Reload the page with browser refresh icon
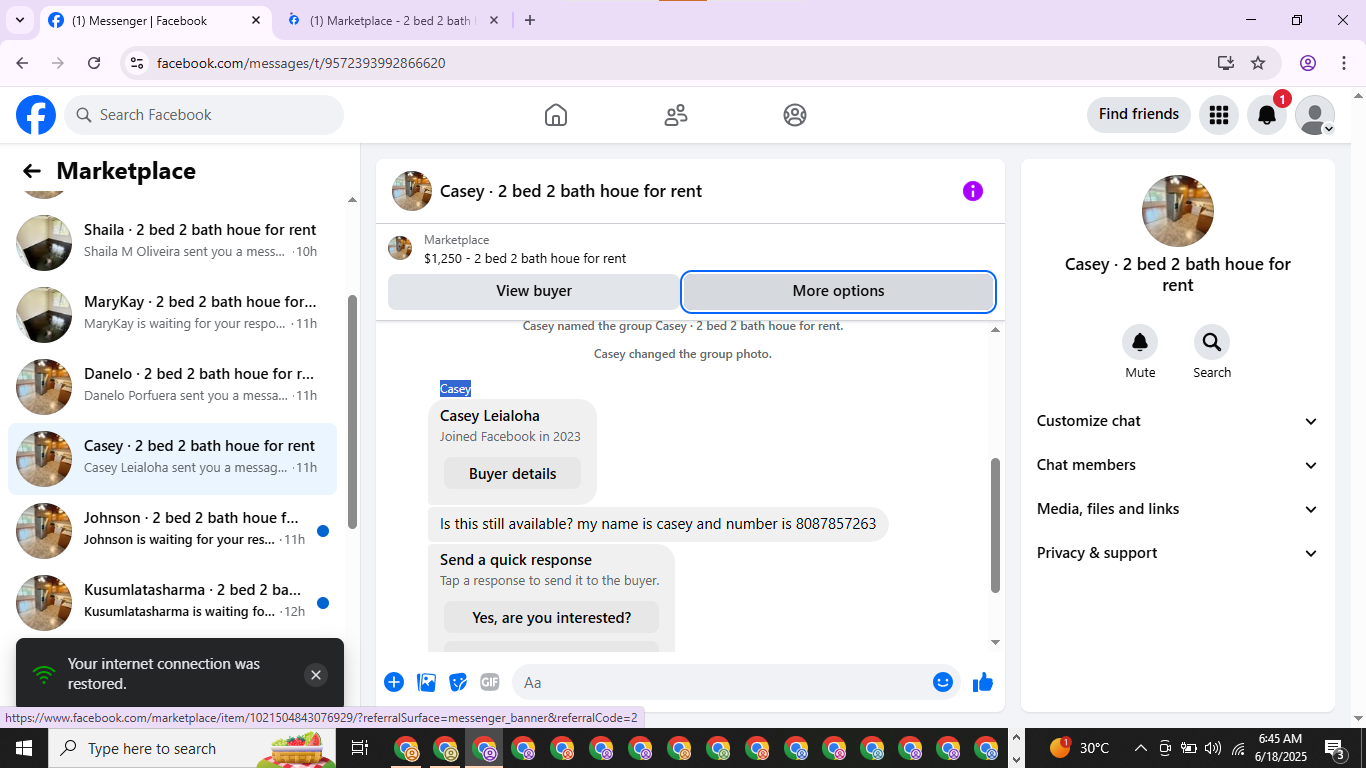 coord(94,63)
